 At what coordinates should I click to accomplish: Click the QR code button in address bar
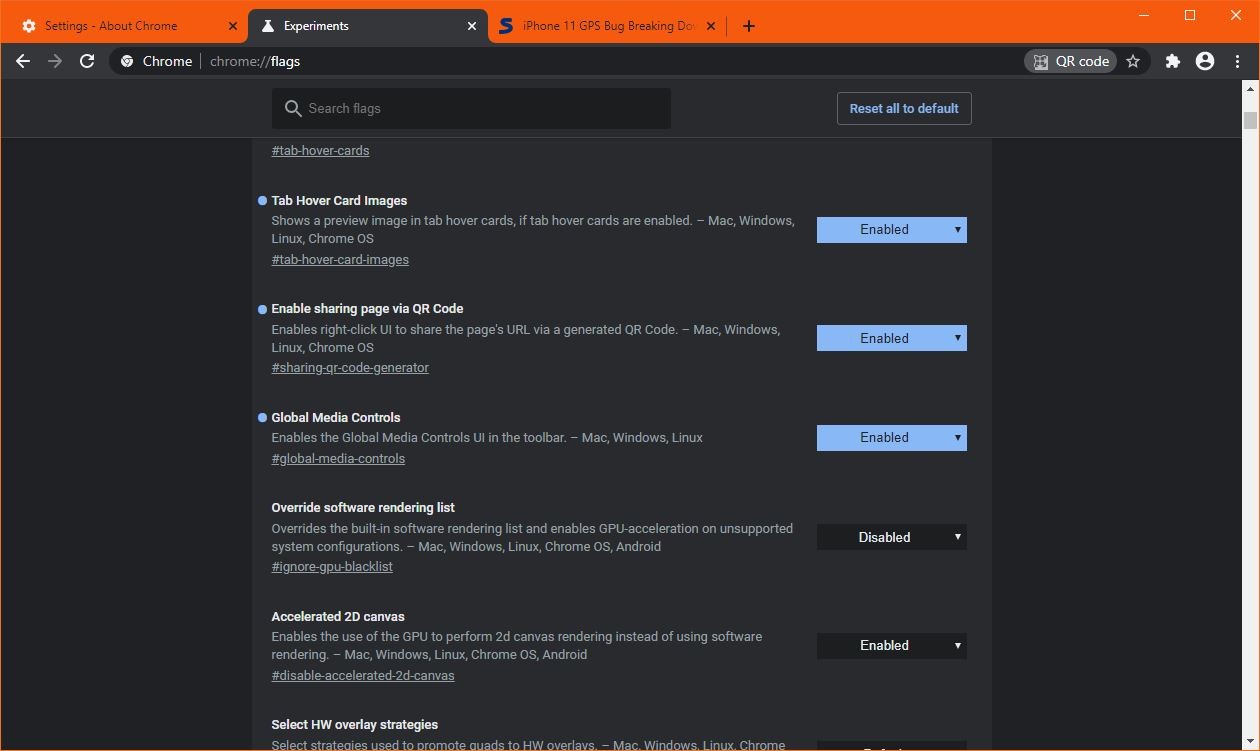coord(1071,61)
